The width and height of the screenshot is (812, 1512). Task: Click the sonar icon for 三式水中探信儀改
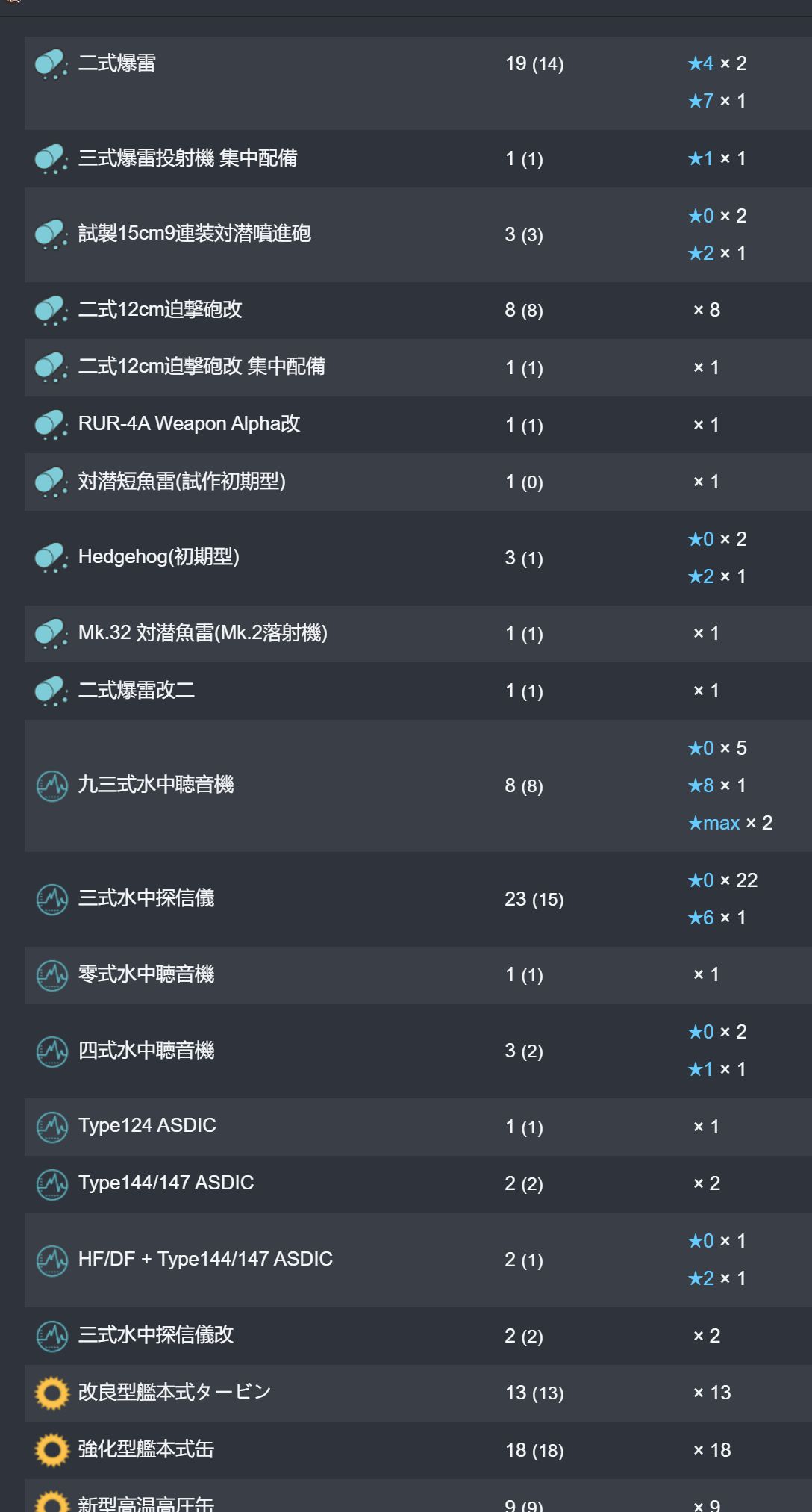(51, 1335)
